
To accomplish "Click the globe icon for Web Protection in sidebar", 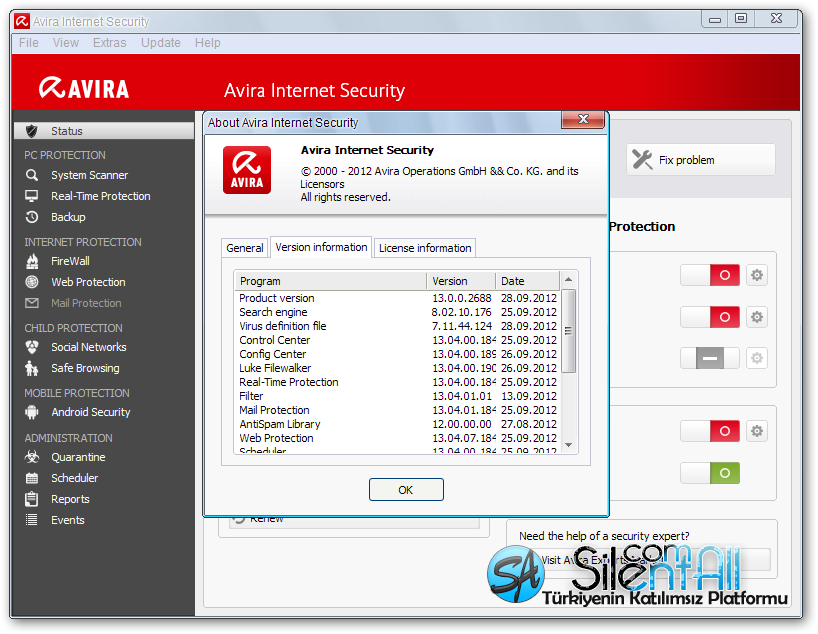I will pos(32,282).
